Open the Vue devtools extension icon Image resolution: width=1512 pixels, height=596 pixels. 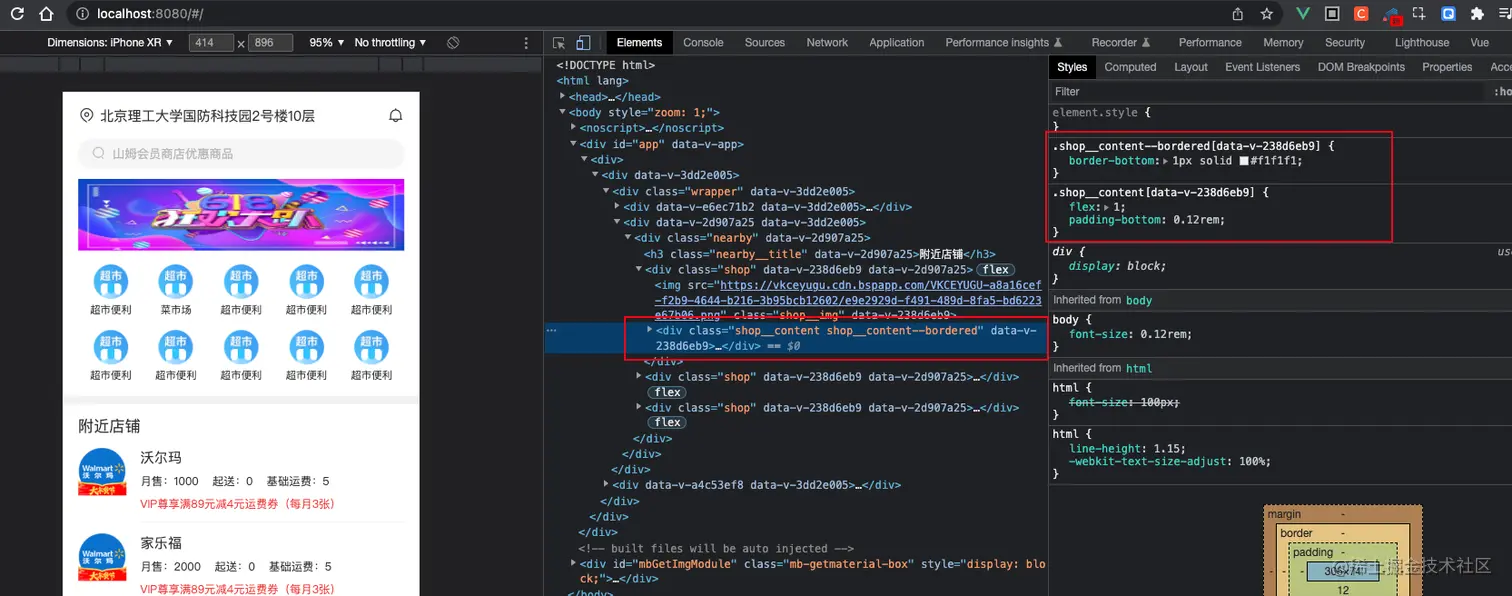tap(1303, 14)
